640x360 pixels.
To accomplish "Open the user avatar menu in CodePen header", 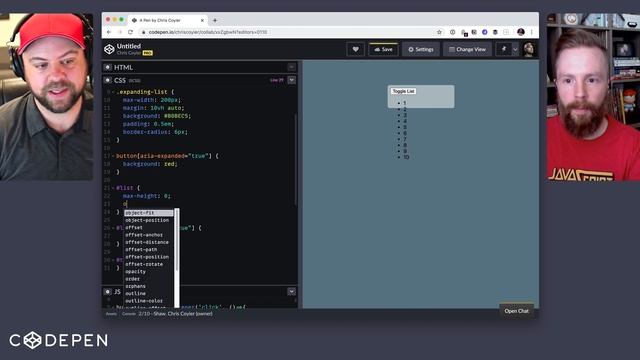I will [x=529, y=49].
